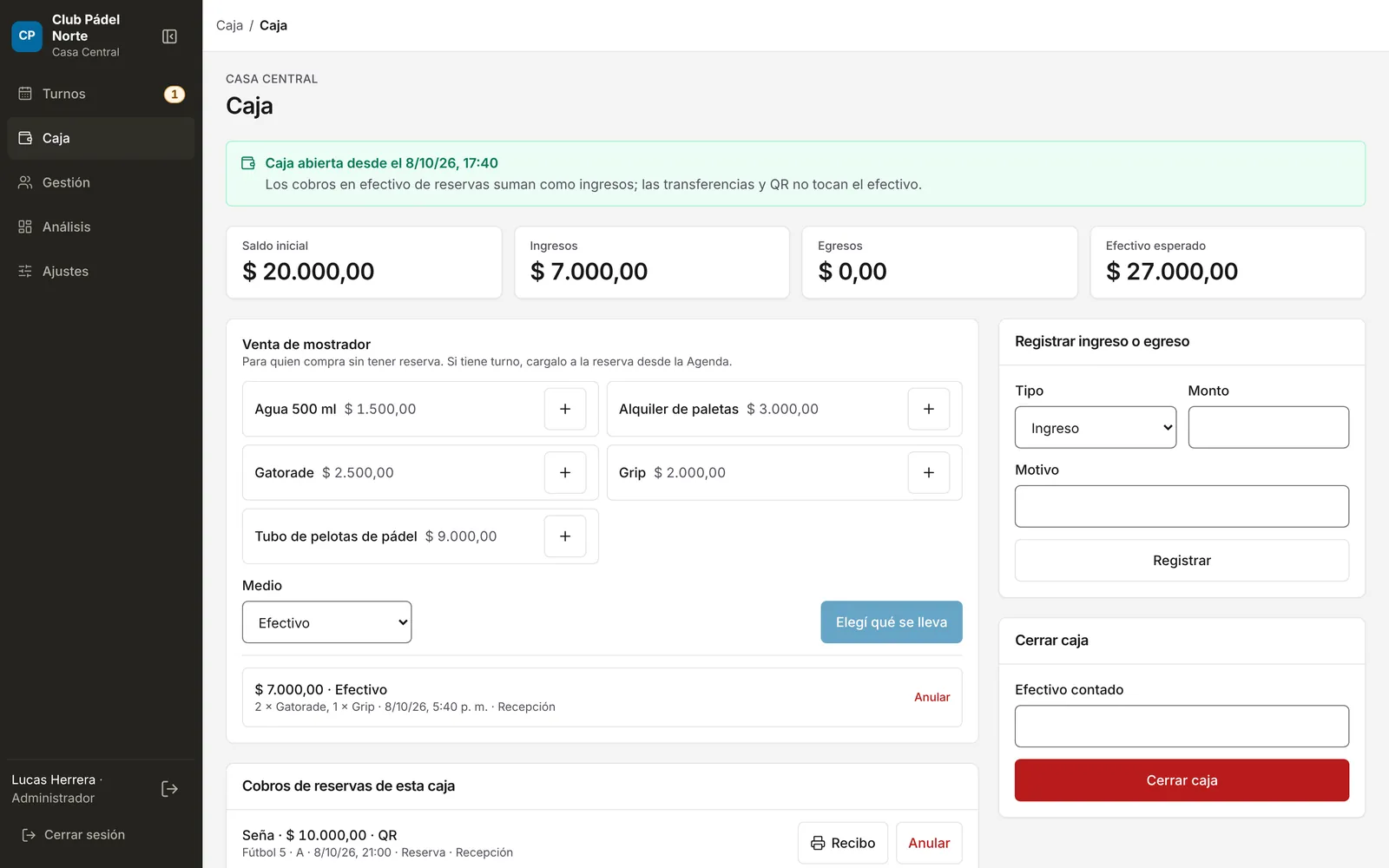Image resolution: width=1389 pixels, height=868 pixels.
Task: Click the Análisis dashboard icon
Action: point(25,227)
